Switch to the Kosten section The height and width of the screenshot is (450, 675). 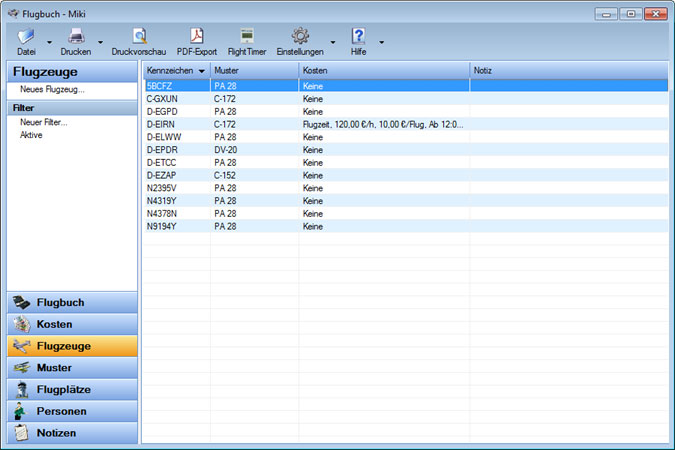pyautogui.click(x=72, y=324)
